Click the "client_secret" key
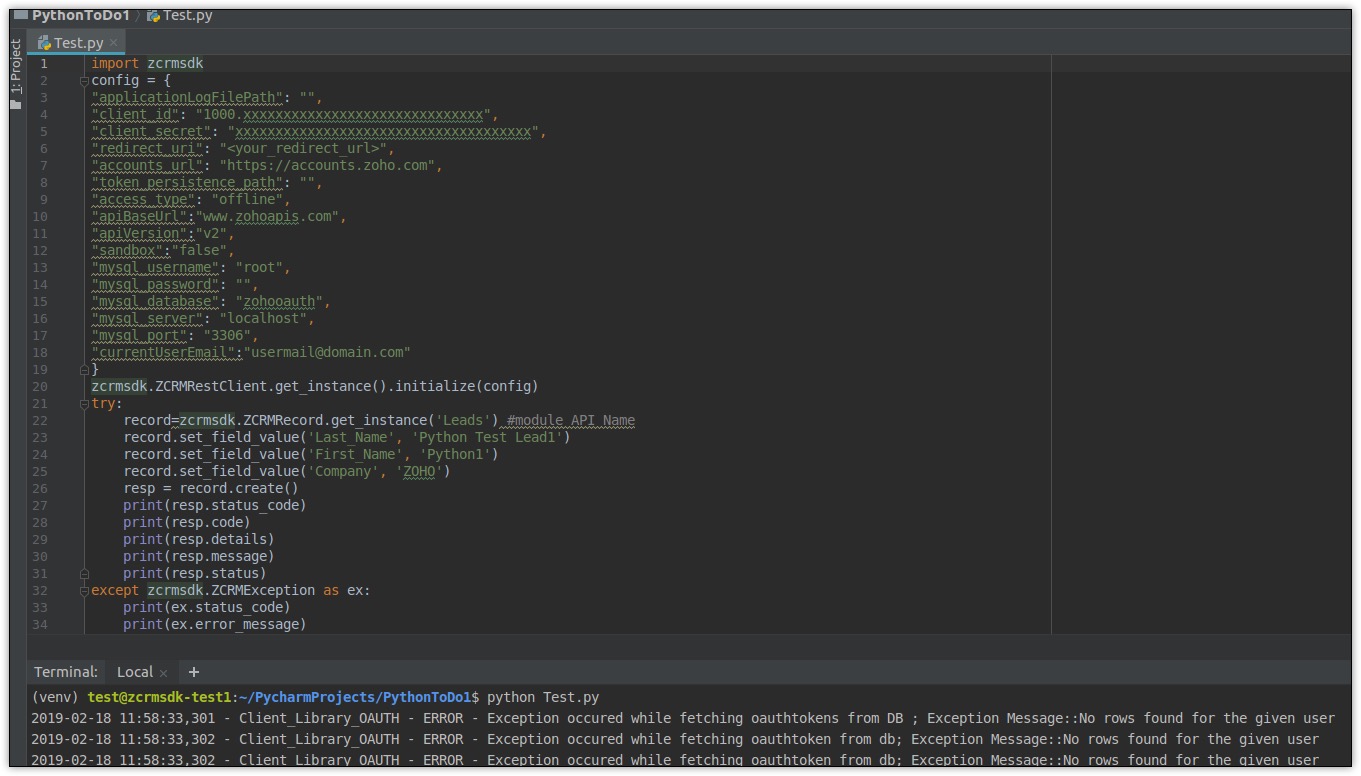 pyautogui.click(x=151, y=131)
